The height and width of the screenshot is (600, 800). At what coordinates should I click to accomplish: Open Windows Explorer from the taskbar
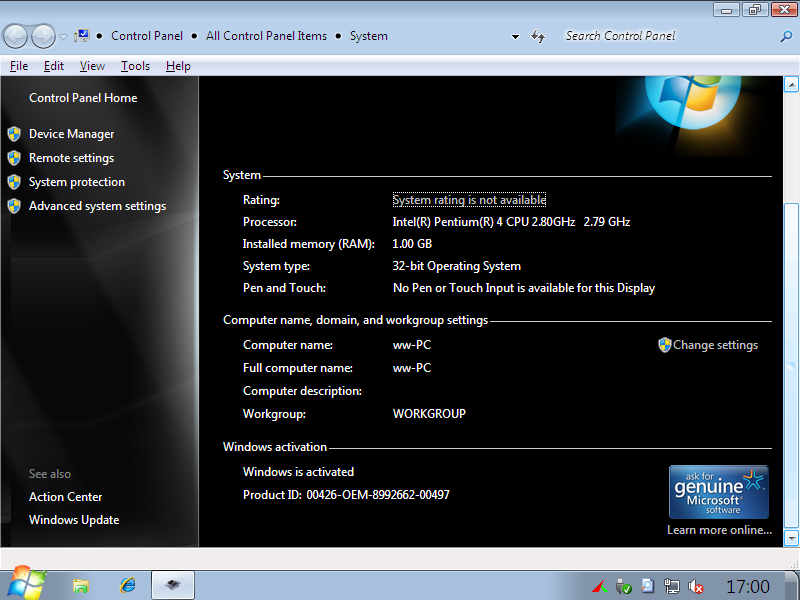point(81,586)
